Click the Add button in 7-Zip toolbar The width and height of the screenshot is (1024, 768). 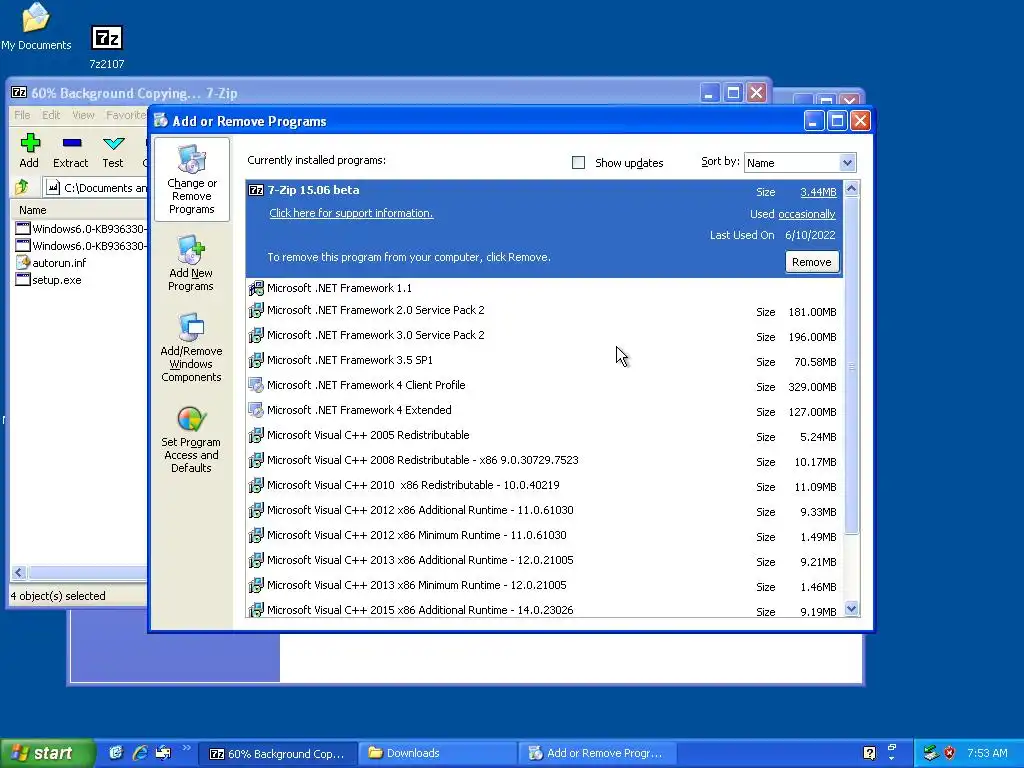pos(29,151)
